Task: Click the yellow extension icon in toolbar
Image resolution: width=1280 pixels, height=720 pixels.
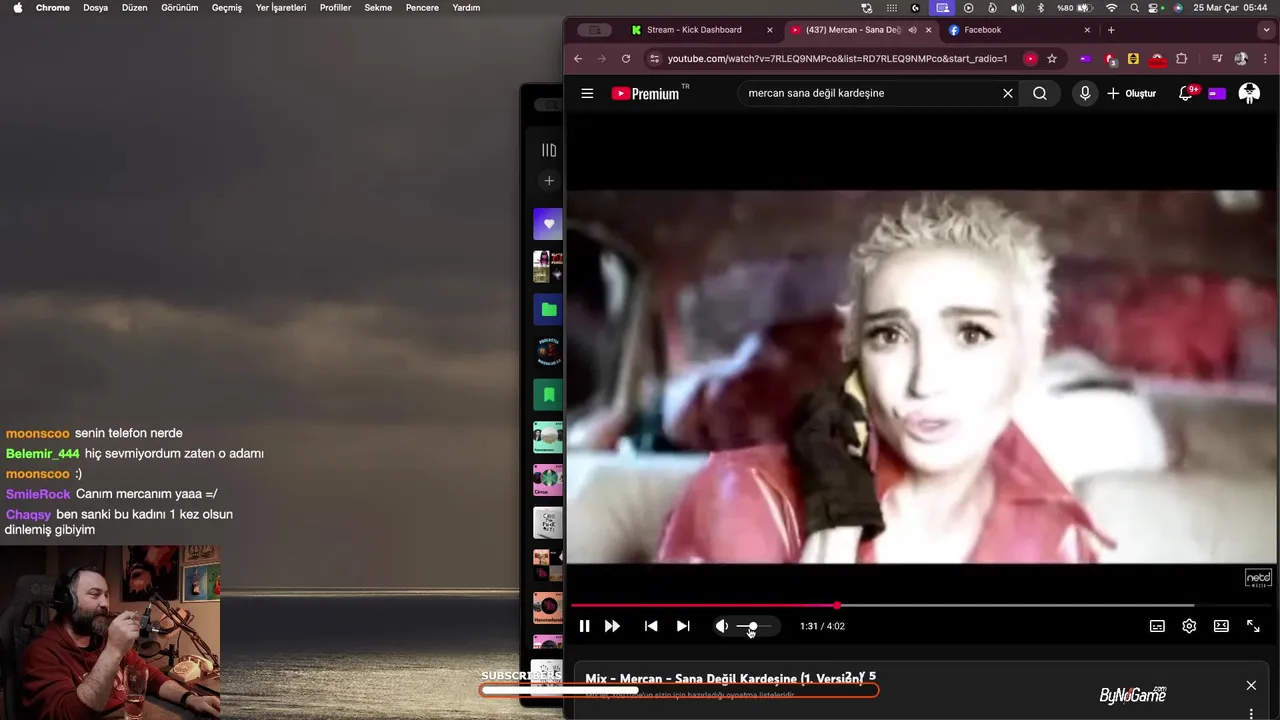Action: click(x=1133, y=59)
